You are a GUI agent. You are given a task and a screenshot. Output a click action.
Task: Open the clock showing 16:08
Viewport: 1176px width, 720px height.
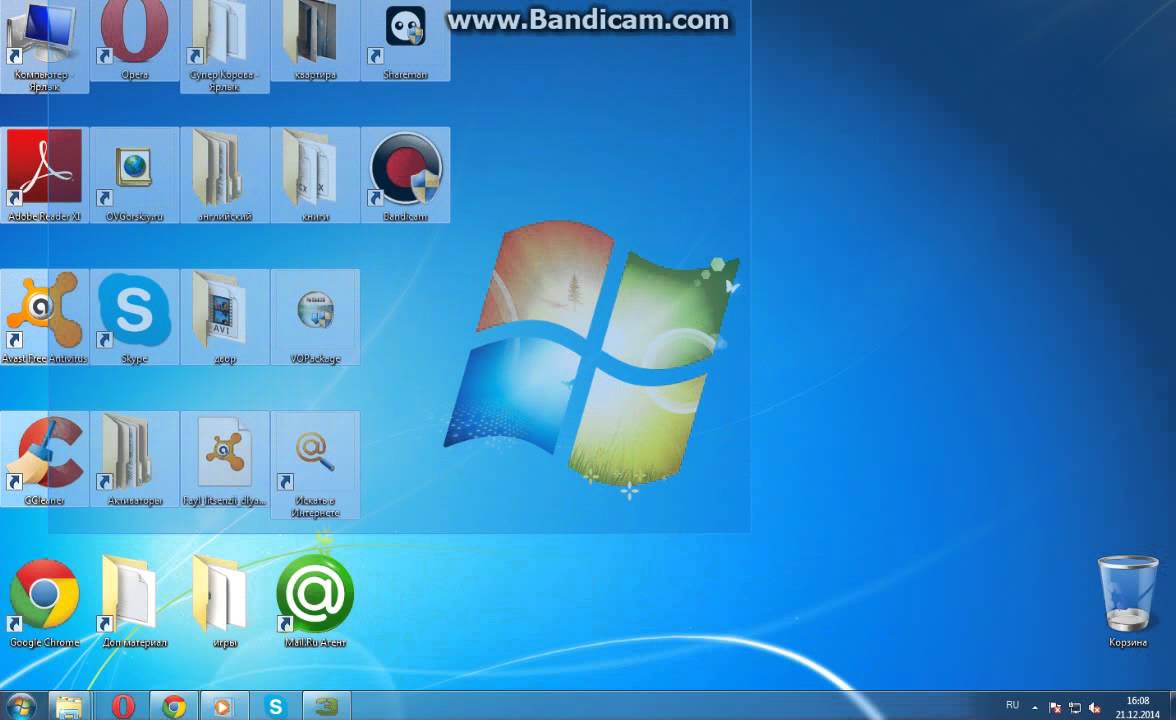coord(1137,706)
